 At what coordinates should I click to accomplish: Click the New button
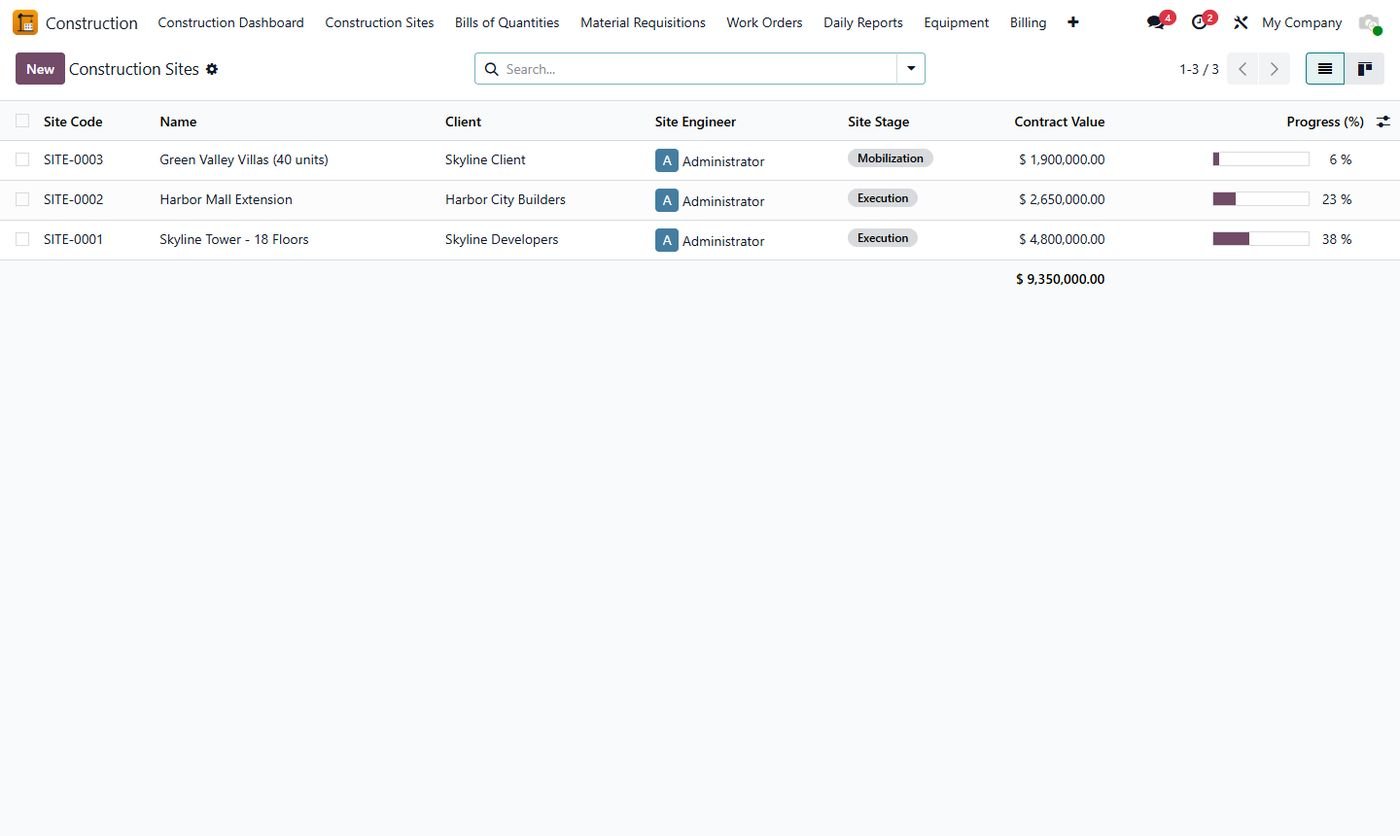point(40,69)
